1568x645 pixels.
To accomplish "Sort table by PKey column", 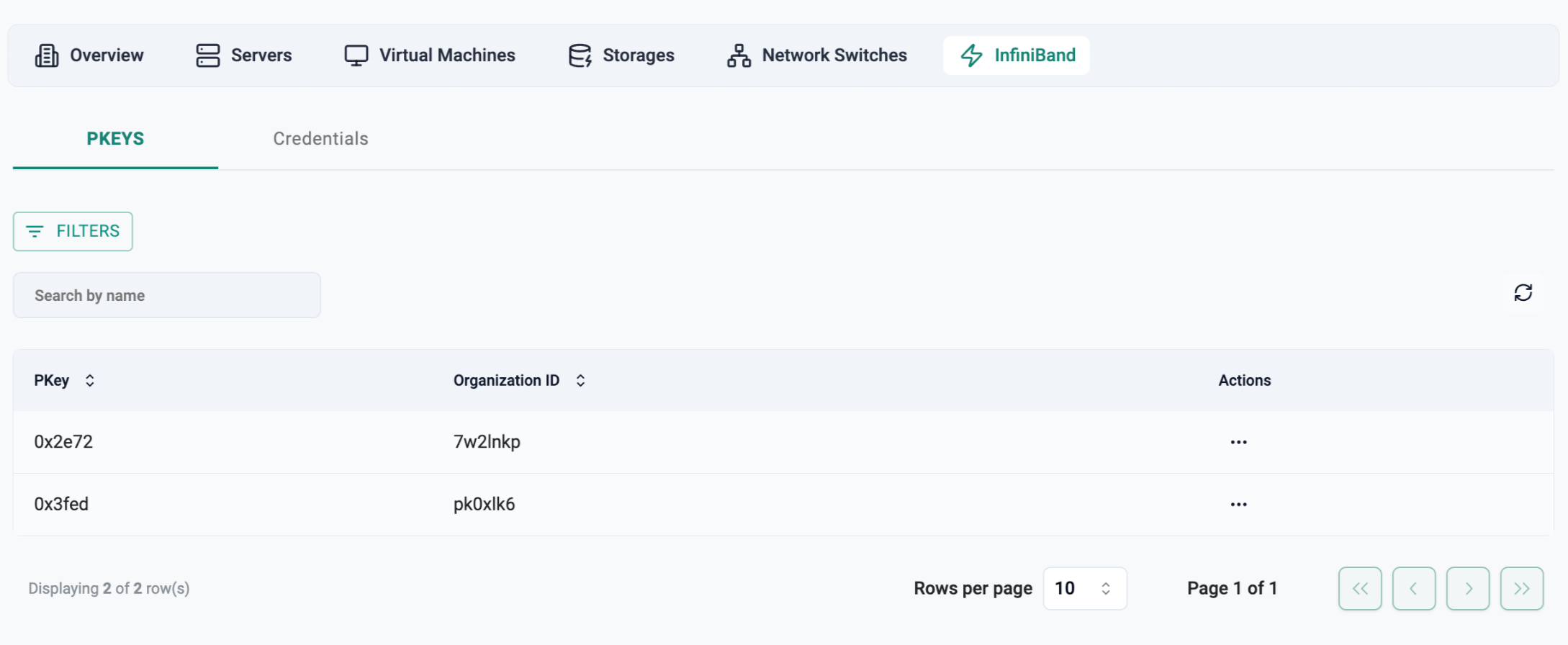I will pos(89,381).
